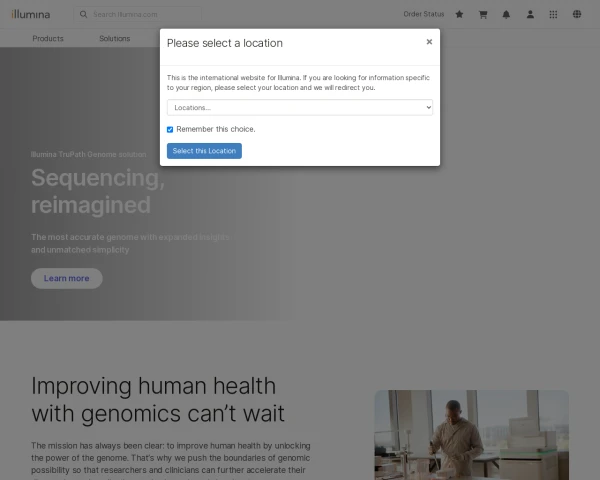Click Please select a location title
600x480 pixels.
pyautogui.click(x=225, y=43)
